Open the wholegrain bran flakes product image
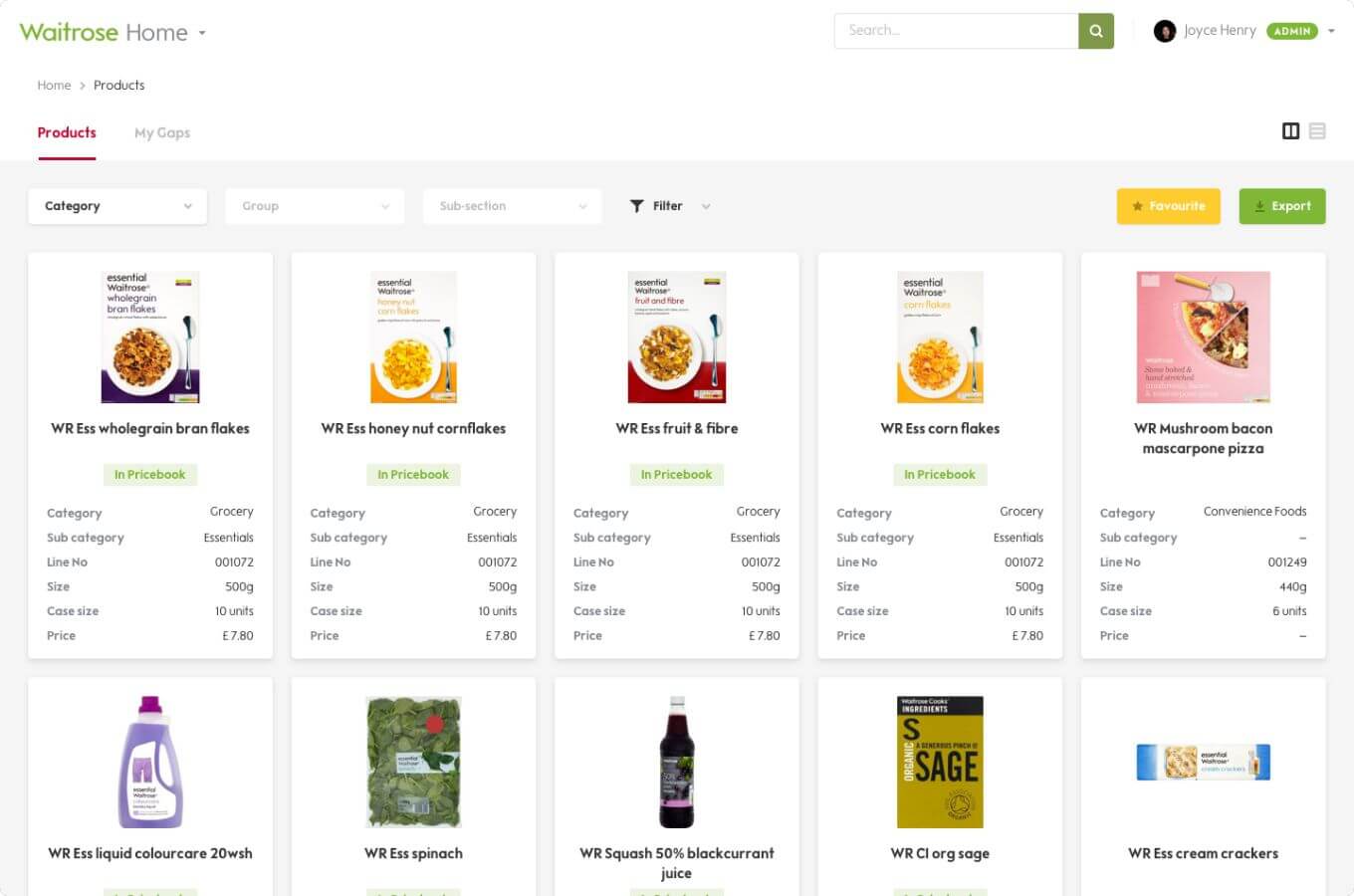 [150, 337]
